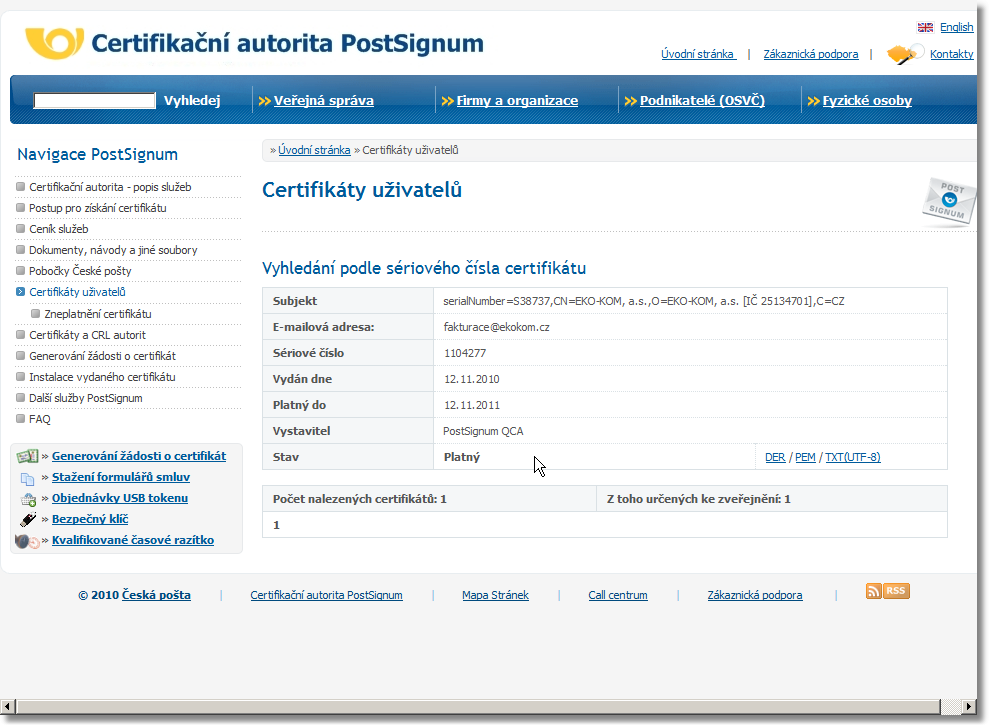Click Úvodní stránka in breadcrumb
989x727 pixels.
pyautogui.click(x=314, y=150)
